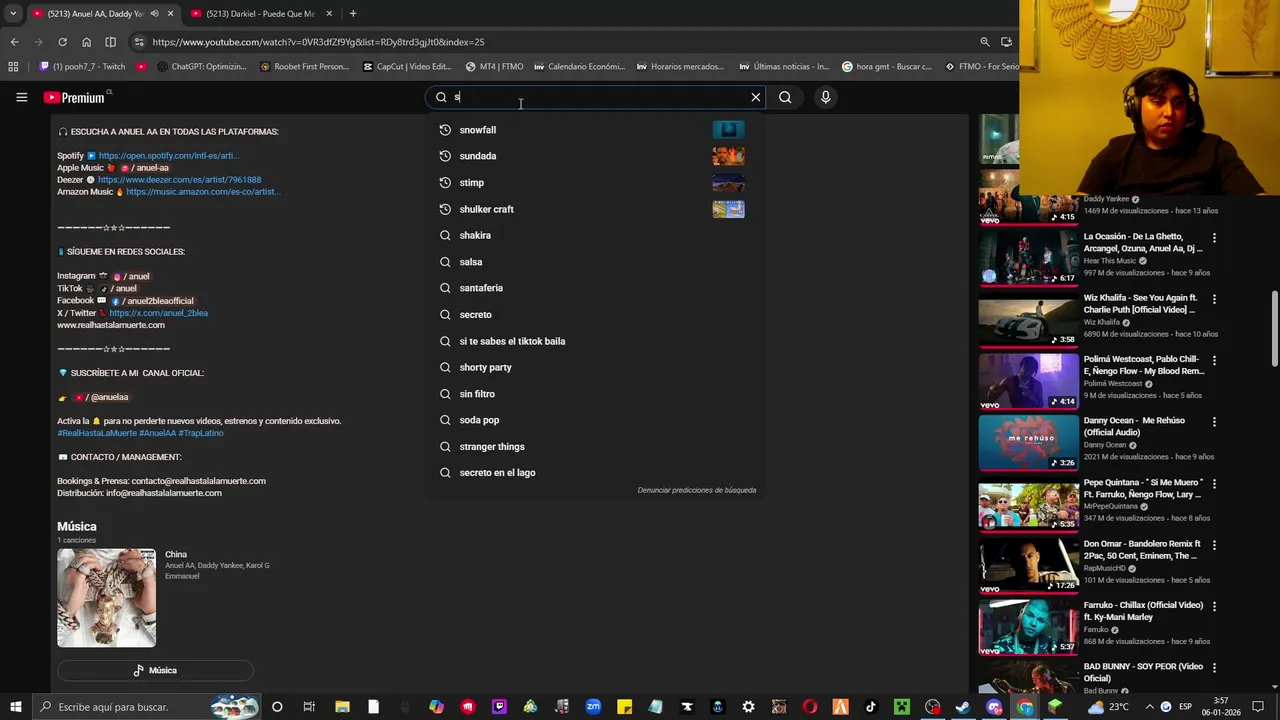The width and height of the screenshot is (1280, 720).
Task: Open the shulker craft suggestion thumbnail
Action: coord(728,209)
